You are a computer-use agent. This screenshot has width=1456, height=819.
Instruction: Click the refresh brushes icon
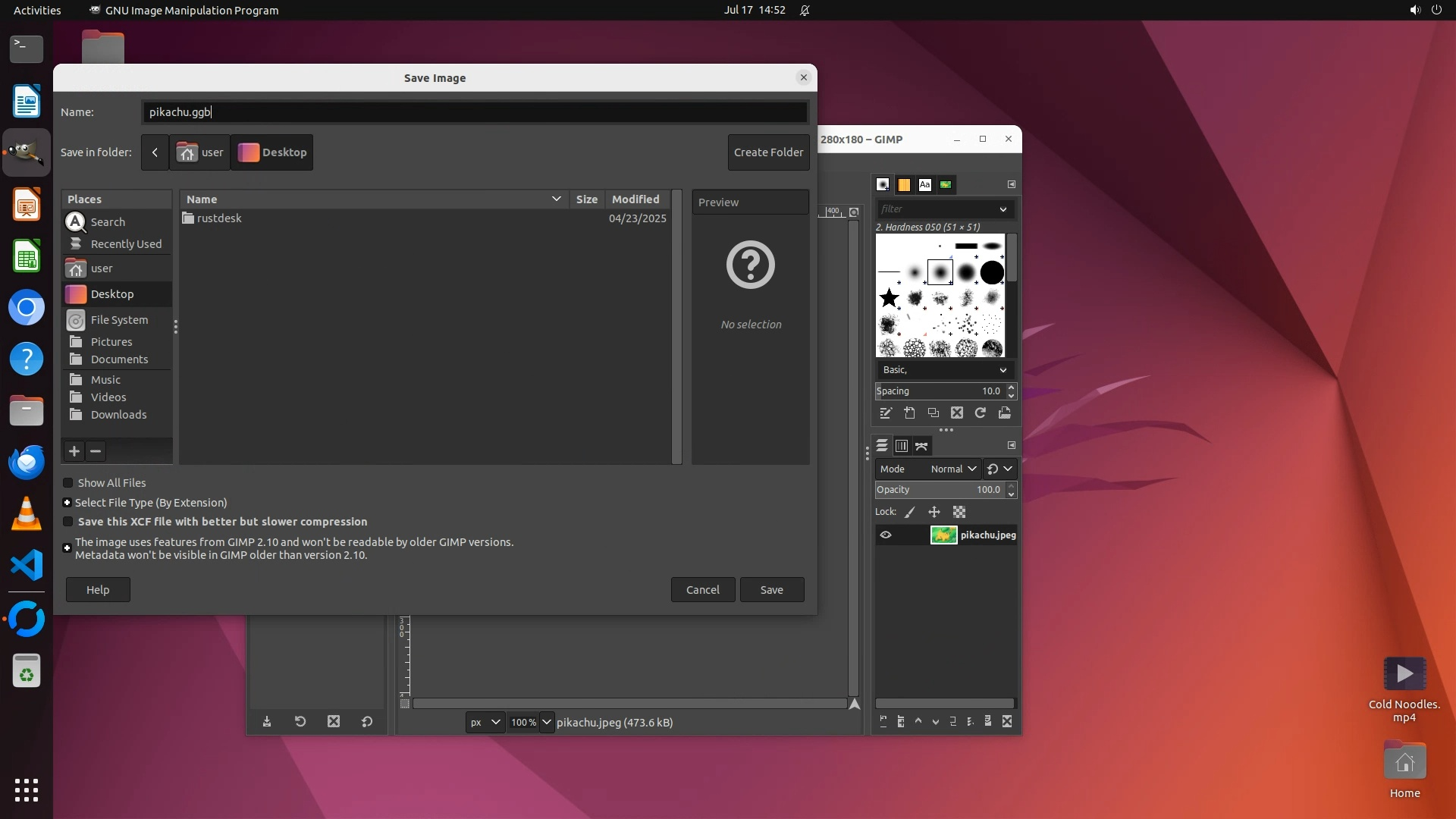point(981,413)
